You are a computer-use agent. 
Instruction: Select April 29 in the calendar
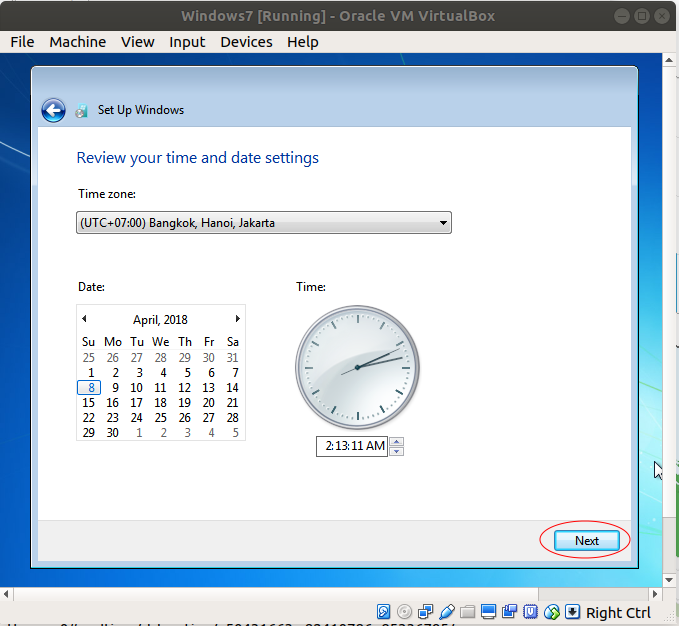(89, 432)
